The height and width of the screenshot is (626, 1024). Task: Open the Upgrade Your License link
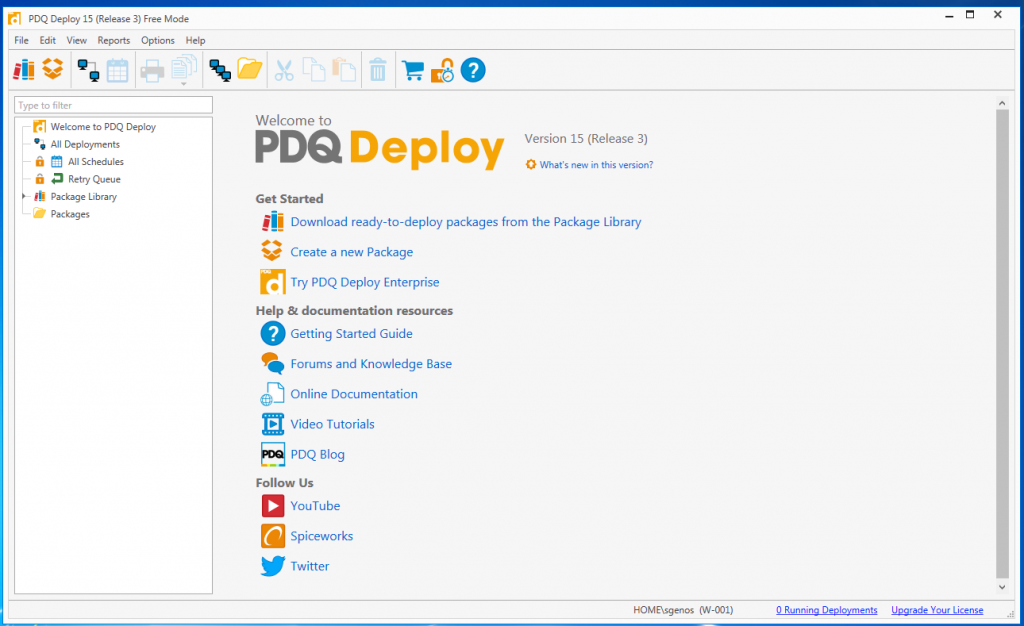pyautogui.click(x=936, y=610)
